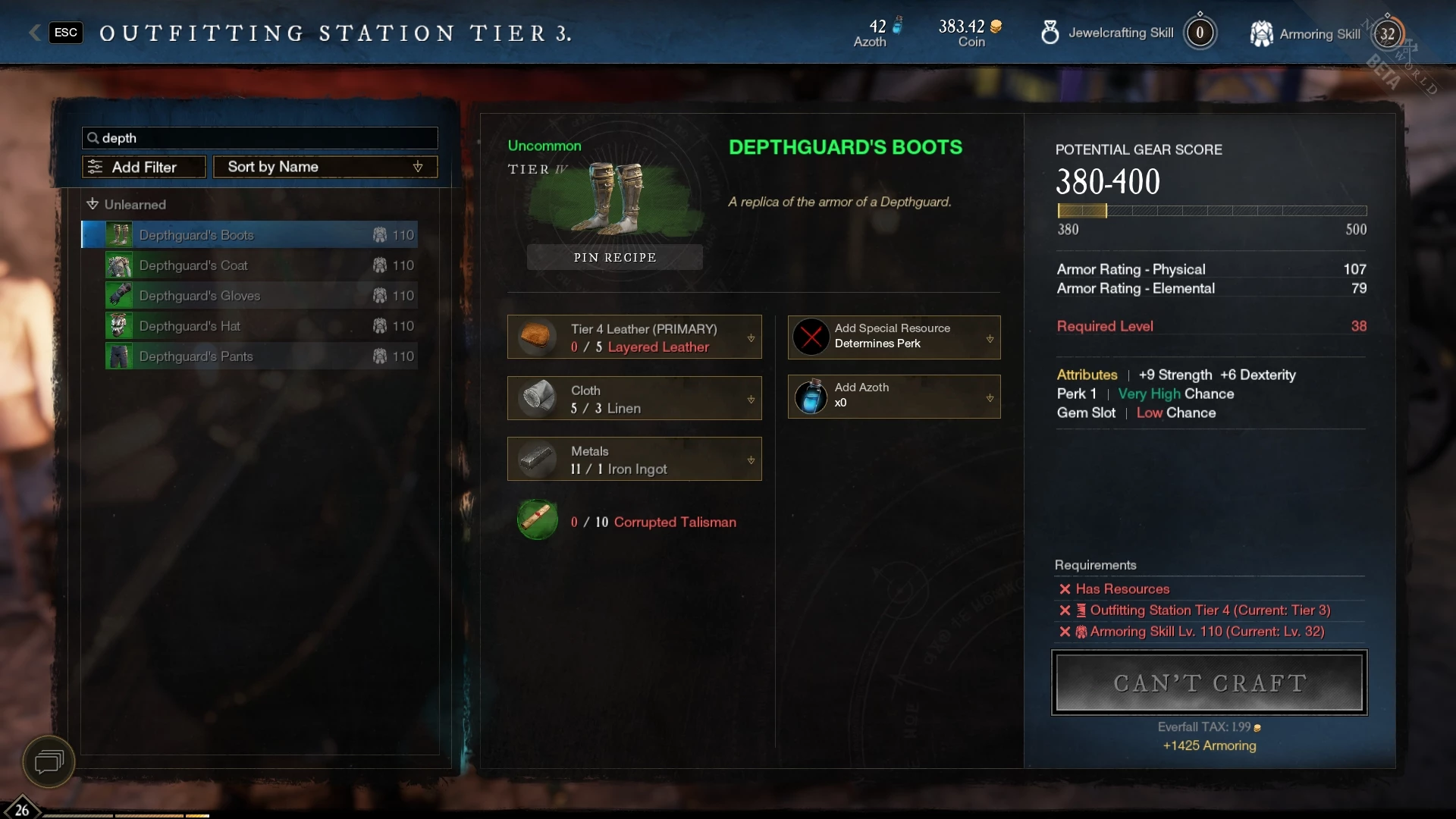Viewport: 1456px width, 819px height.
Task: Click the Armoring Skill armor icon
Action: point(1261,33)
